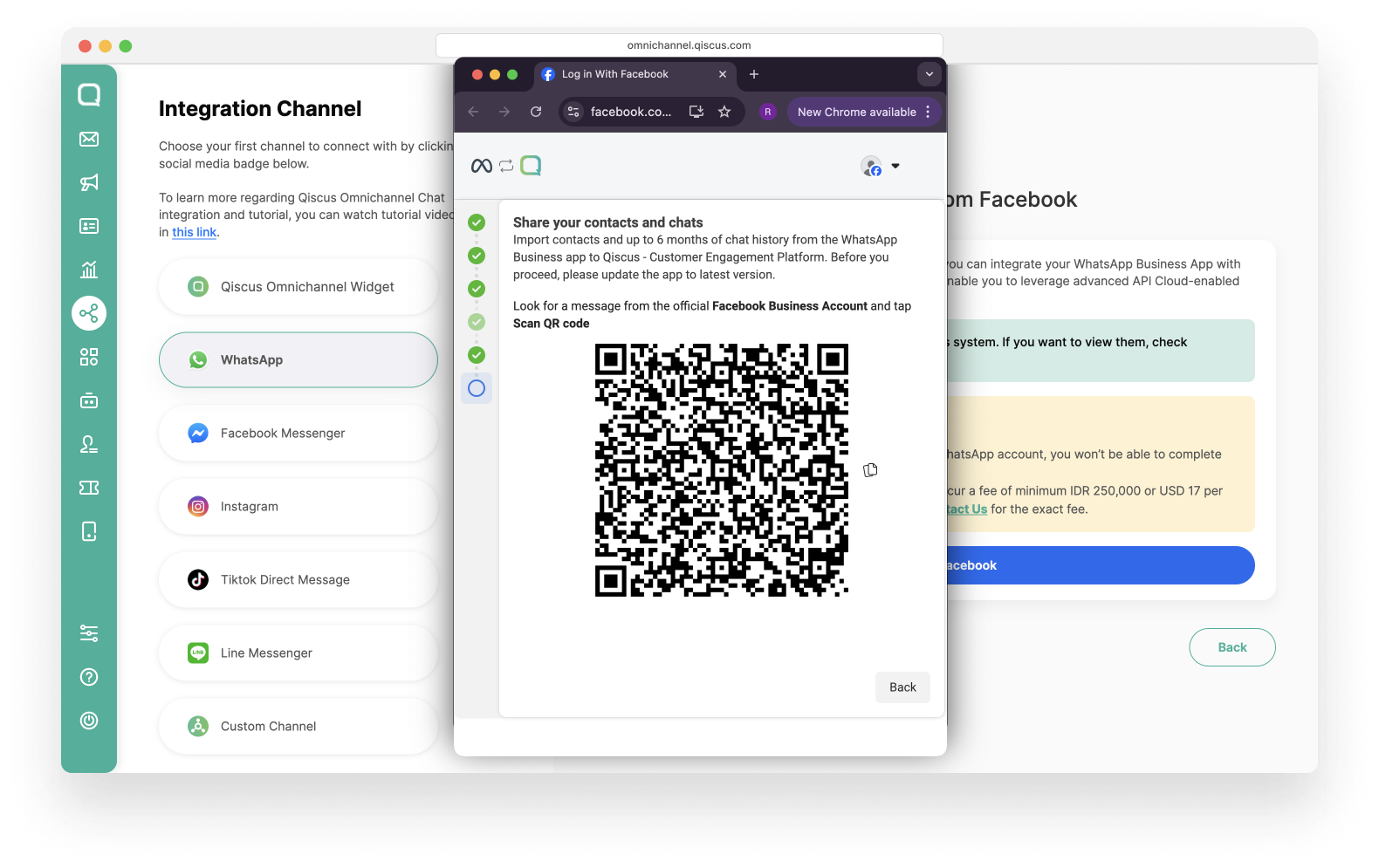Click the first completed step checkmark

(477, 222)
